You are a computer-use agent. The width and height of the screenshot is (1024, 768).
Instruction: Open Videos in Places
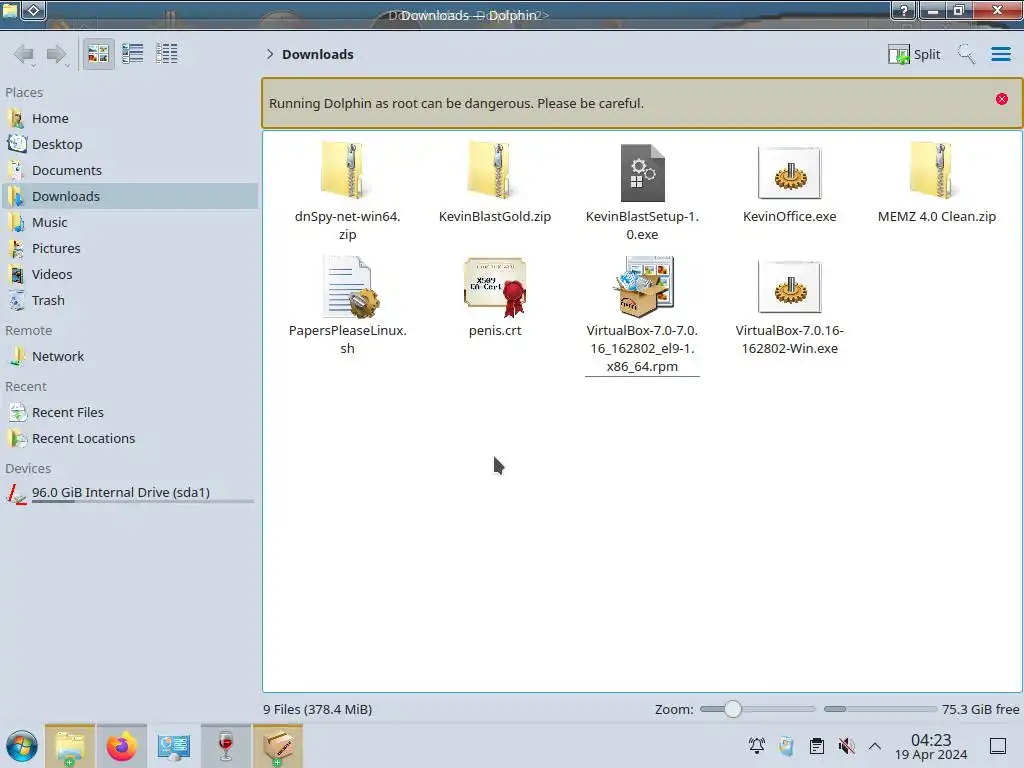tap(129, 275)
